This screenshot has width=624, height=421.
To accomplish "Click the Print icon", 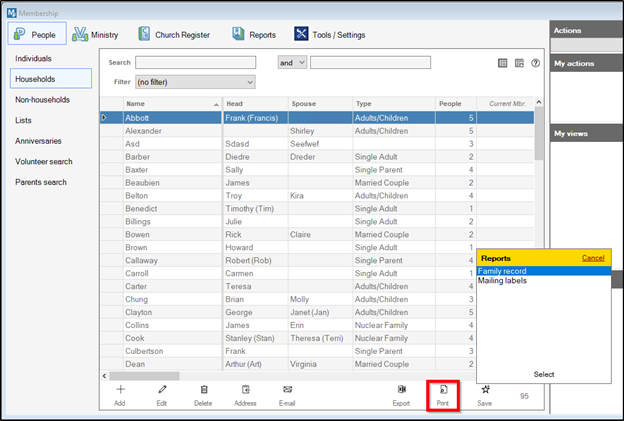I will click(443, 390).
